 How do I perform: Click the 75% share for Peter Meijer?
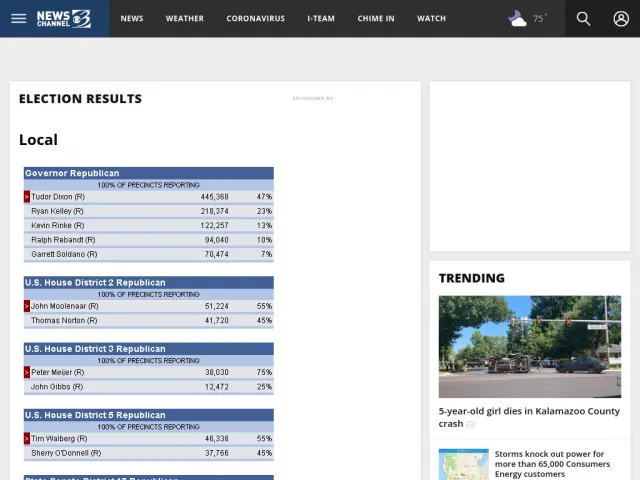pos(264,372)
